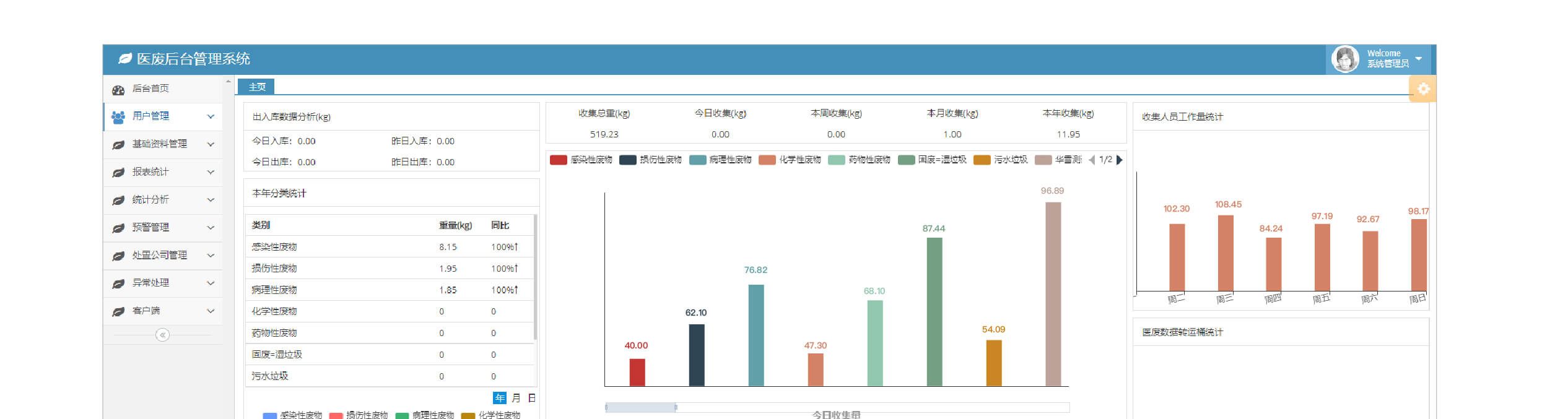The width and height of the screenshot is (1568, 419).
Task: Toggle 损伤性废物 legend entry off
Action: point(650,160)
